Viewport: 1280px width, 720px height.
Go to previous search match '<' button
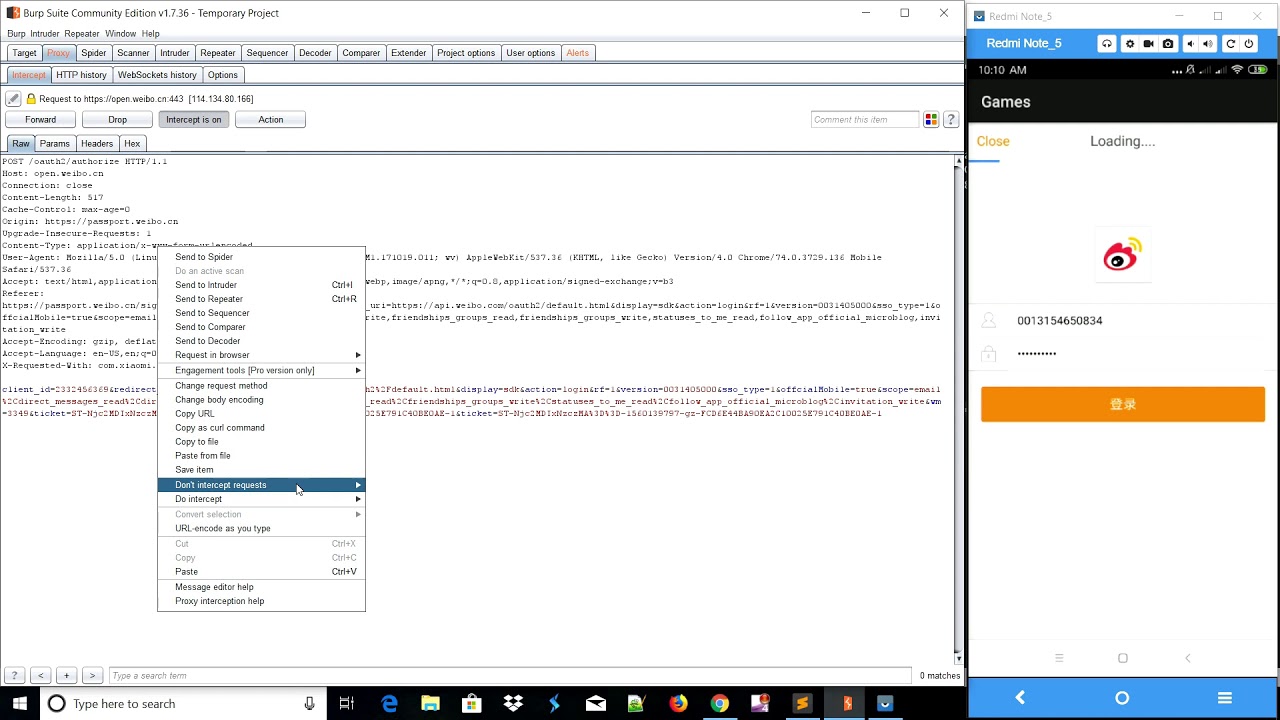pyautogui.click(x=41, y=675)
